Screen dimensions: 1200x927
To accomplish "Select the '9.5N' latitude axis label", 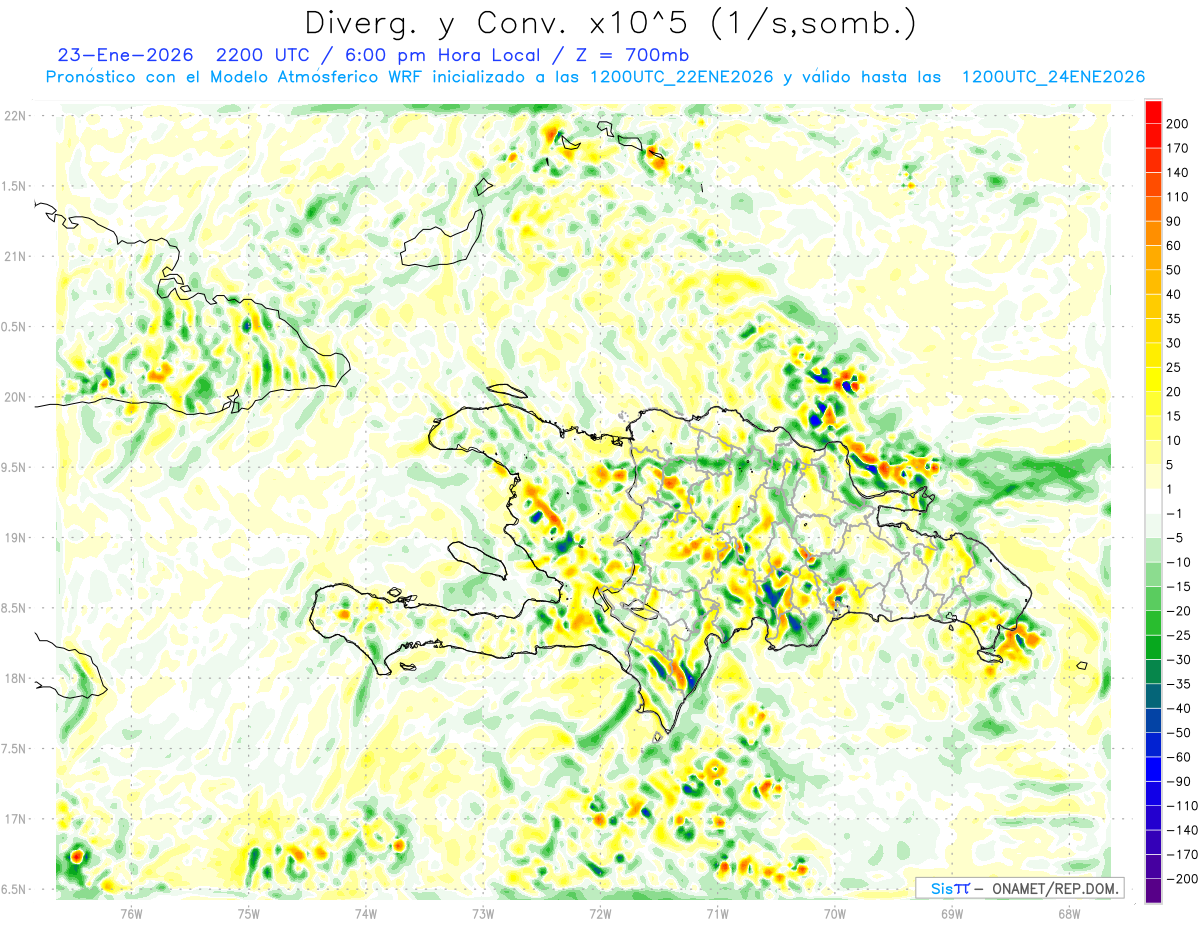I will click(x=15, y=467).
